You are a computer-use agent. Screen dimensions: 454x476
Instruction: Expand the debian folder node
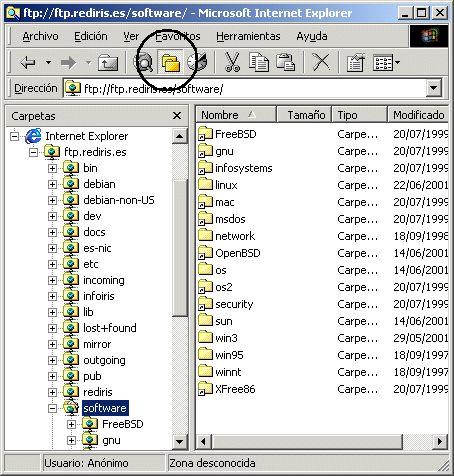[x=52, y=184]
